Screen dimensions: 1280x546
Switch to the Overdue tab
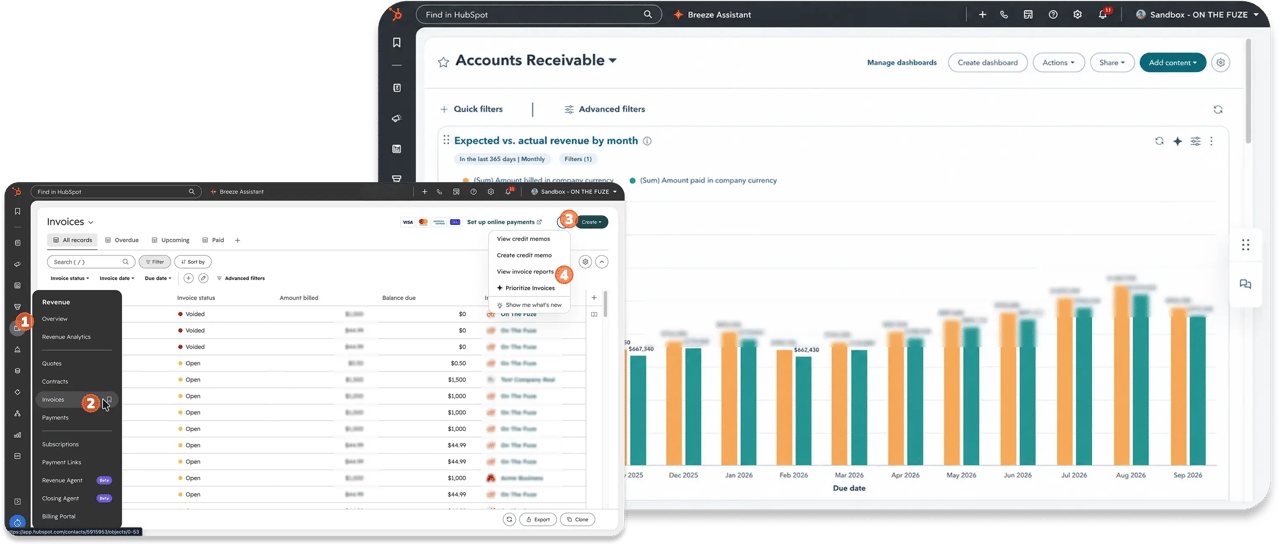[x=122, y=240]
